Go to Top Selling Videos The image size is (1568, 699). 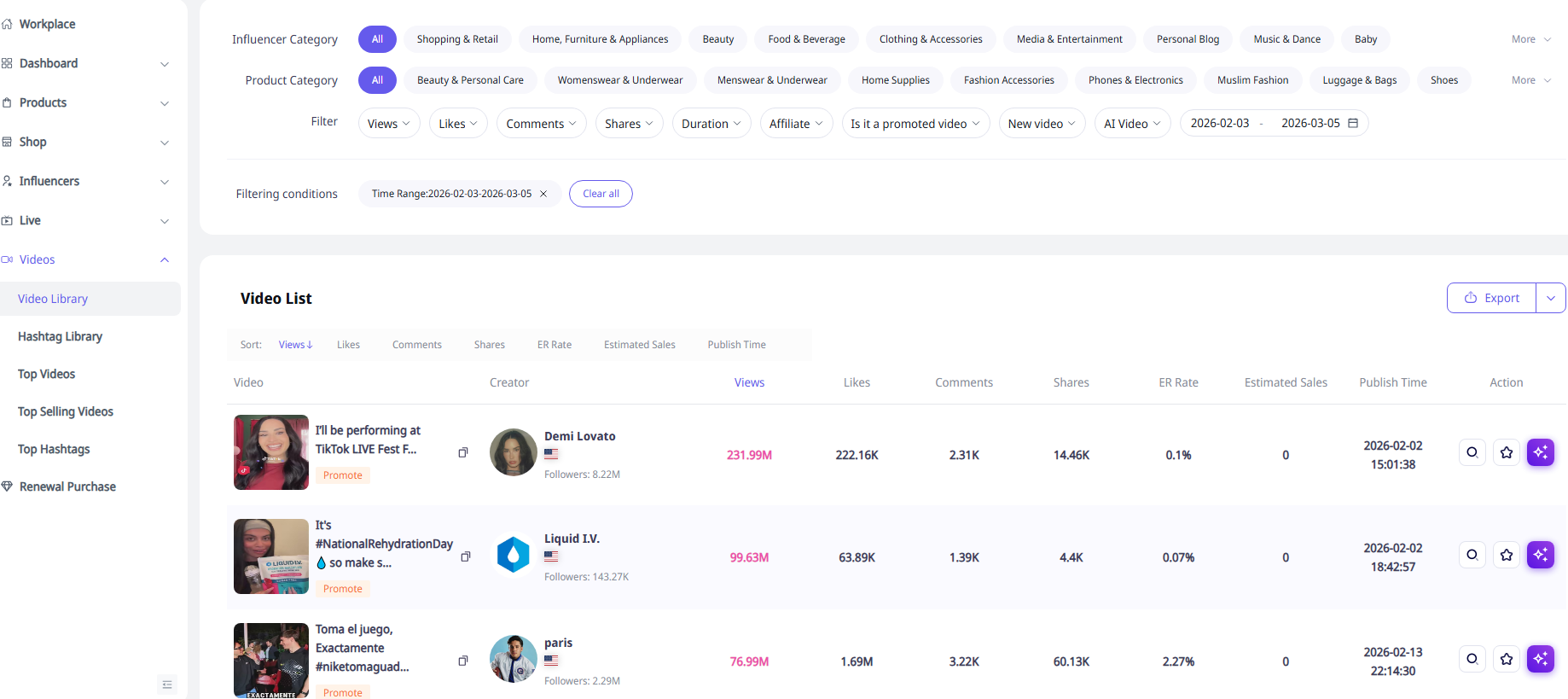(66, 411)
